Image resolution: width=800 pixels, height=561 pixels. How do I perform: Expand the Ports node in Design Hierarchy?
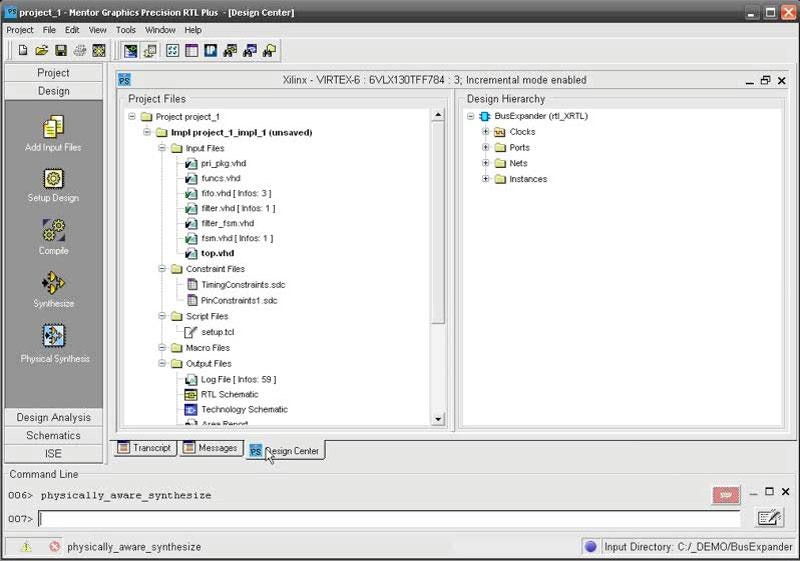486,147
